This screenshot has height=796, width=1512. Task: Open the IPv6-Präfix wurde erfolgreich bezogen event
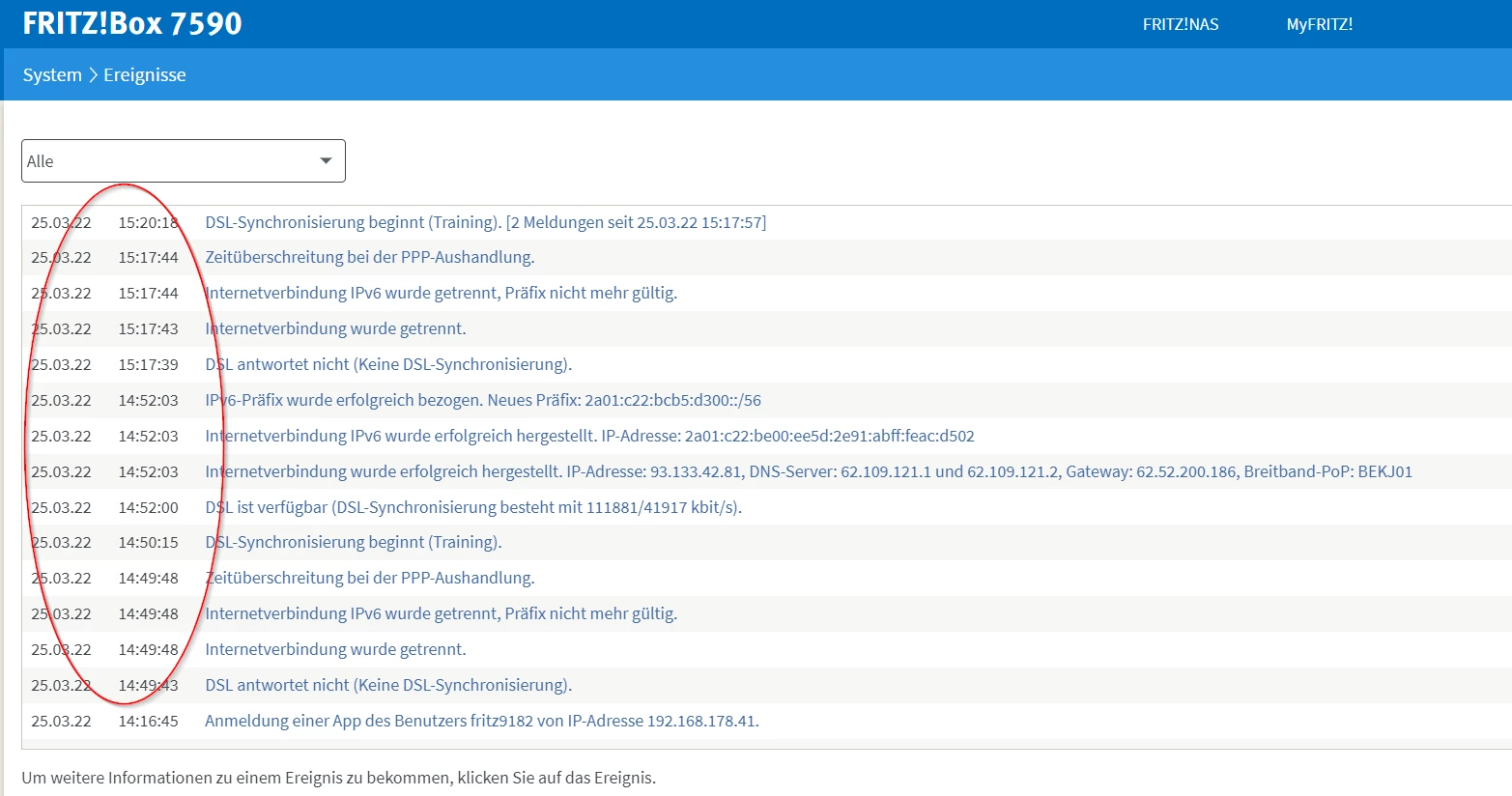tap(483, 400)
